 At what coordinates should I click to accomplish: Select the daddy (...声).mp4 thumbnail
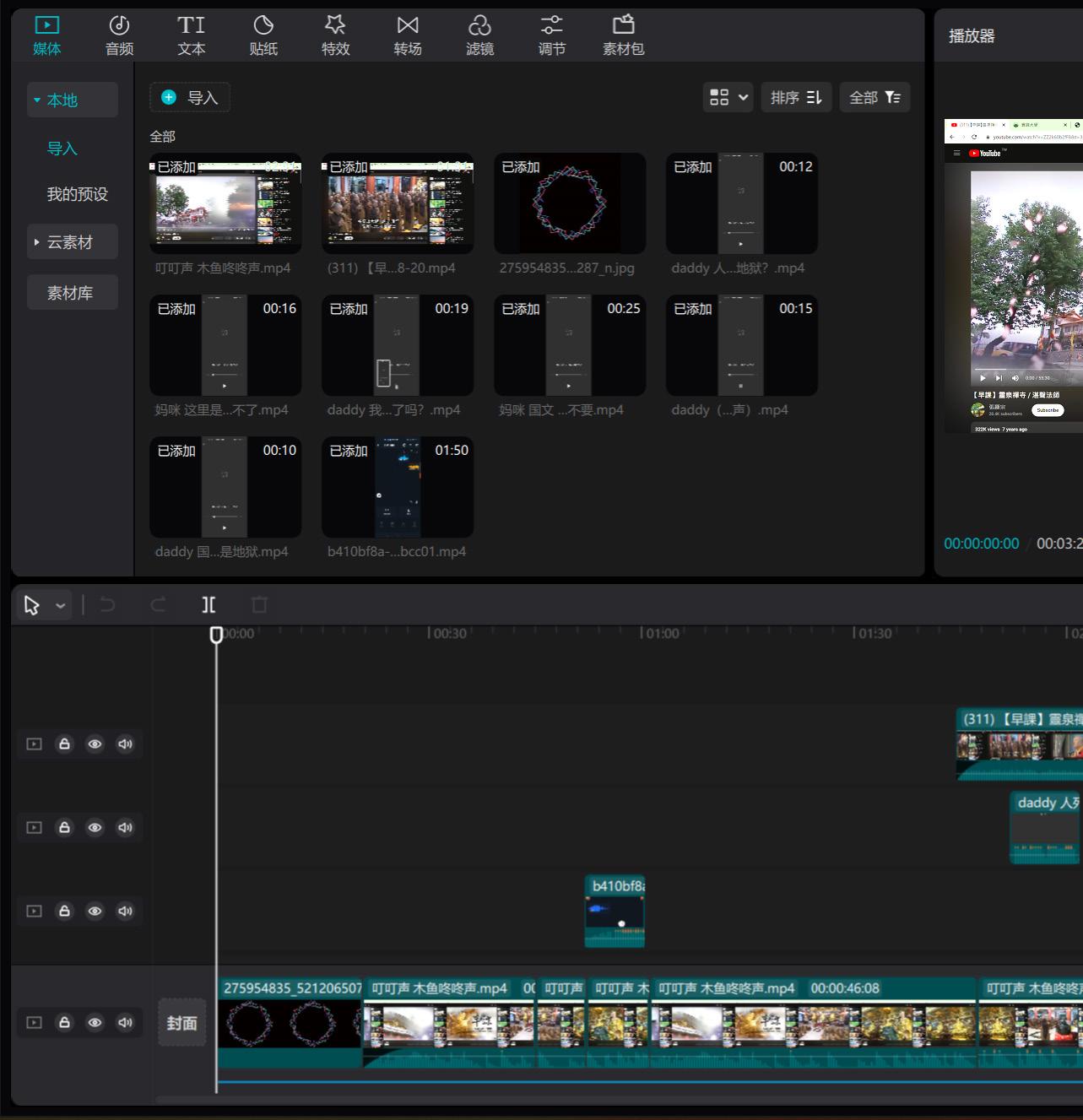tap(742, 345)
